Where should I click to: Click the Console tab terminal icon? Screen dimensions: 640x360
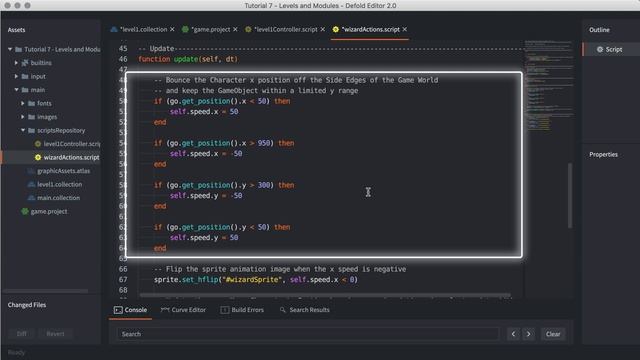[x=118, y=310]
